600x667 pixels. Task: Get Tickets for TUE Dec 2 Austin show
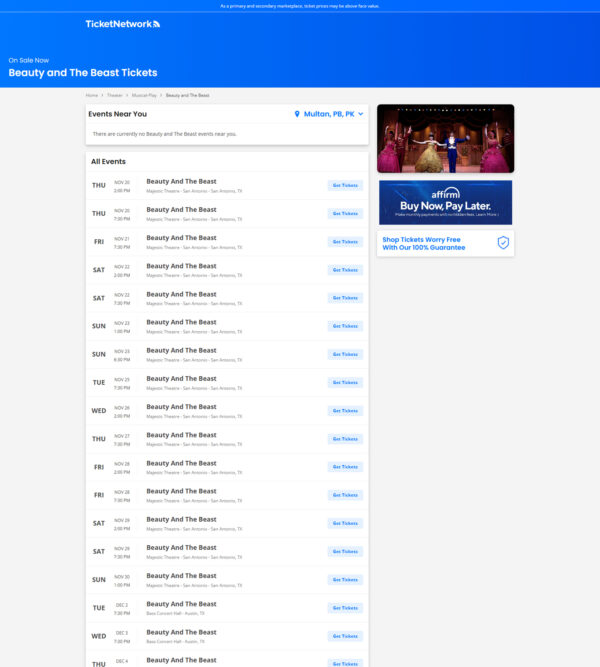click(345, 608)
